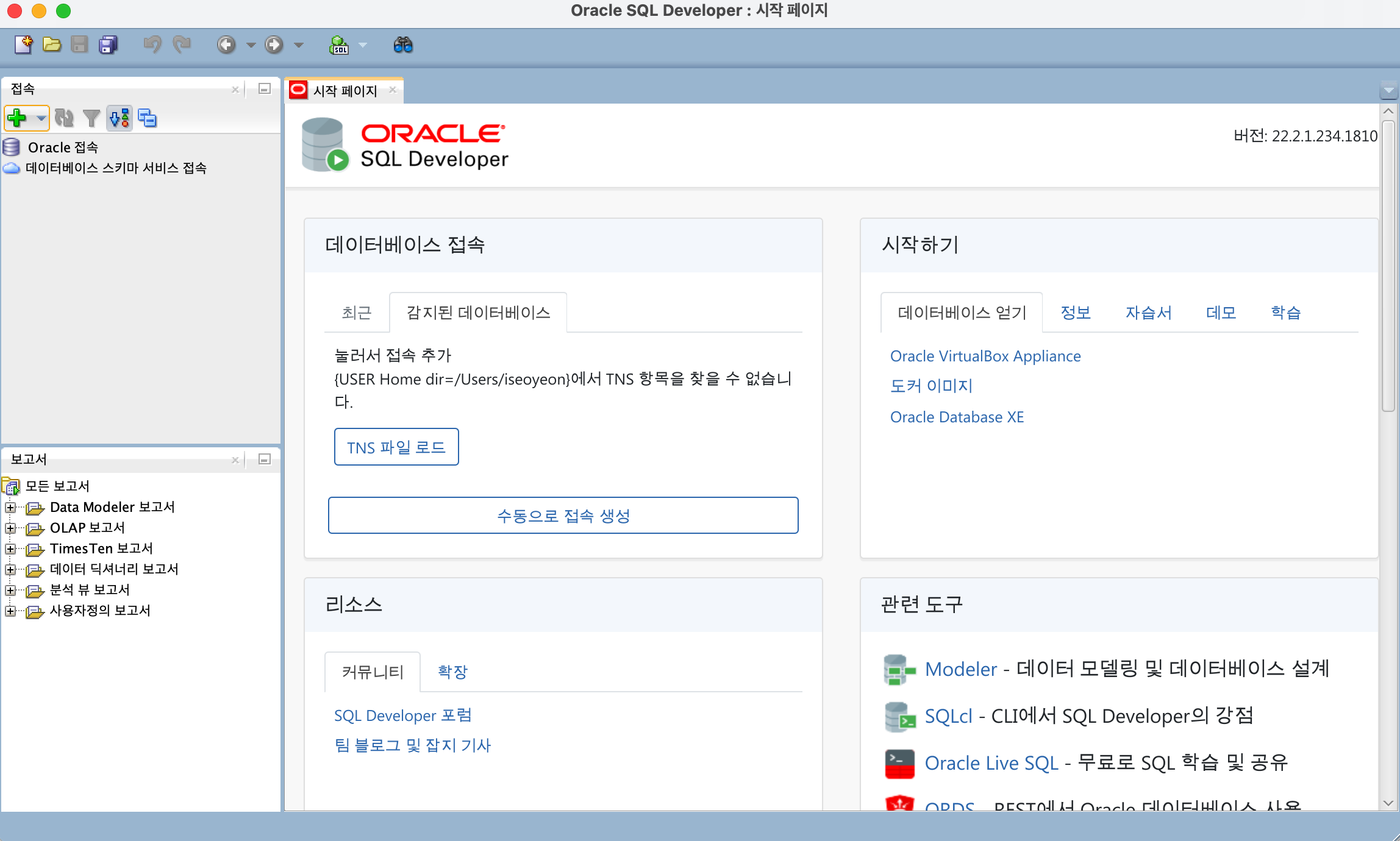This screenshot has width=1400, height=841.
Task: Switch to the 최근 tab
Action: click(357, 313)
